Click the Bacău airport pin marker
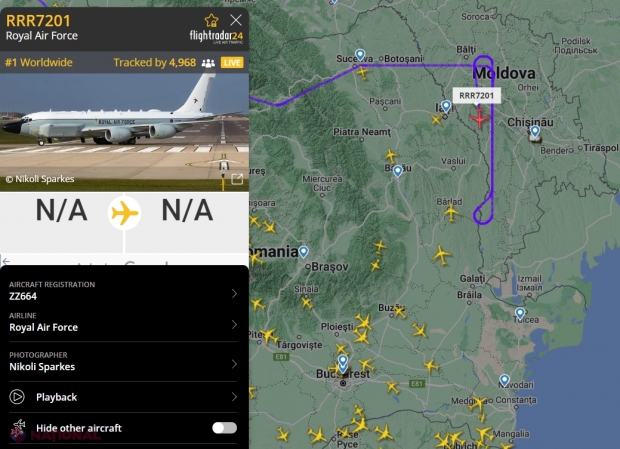 [x=397, y=171]
